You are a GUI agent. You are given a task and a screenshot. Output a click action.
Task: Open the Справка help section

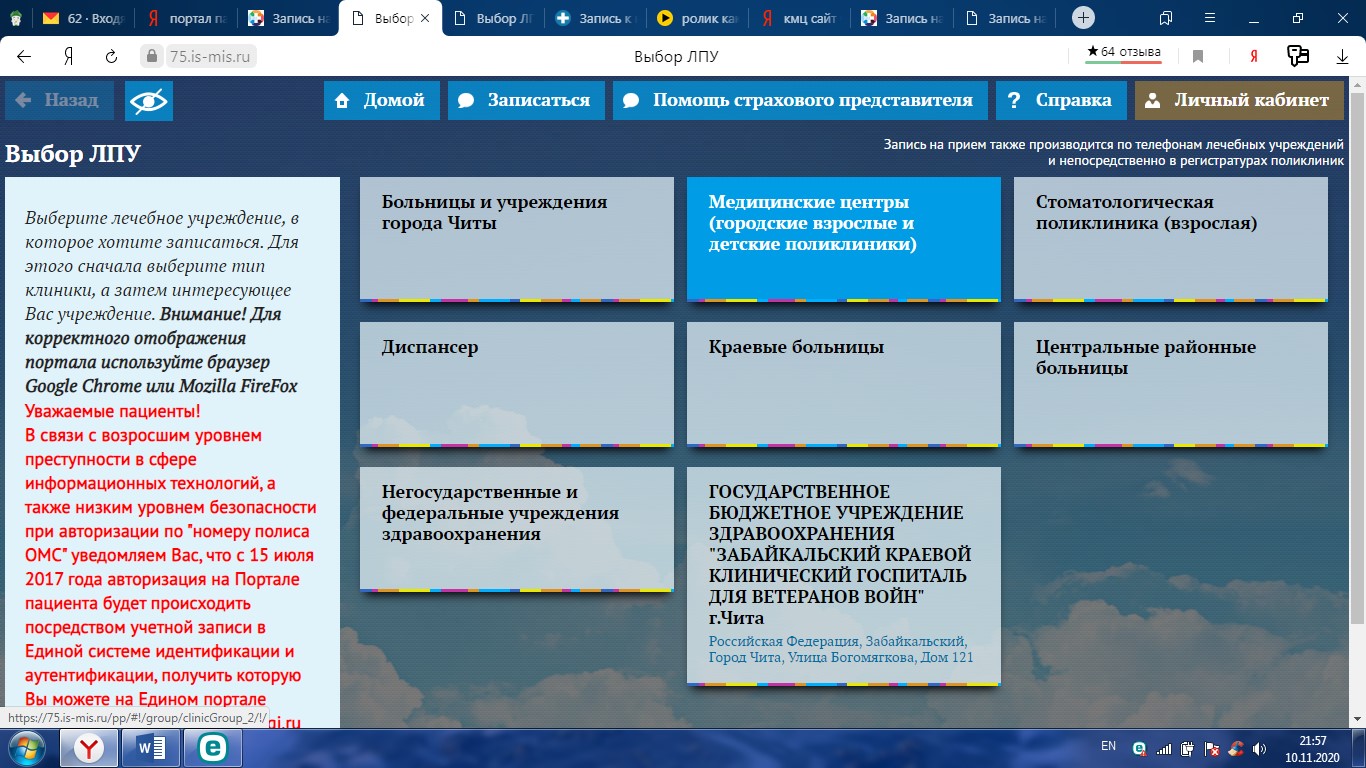click(1060, 100)
